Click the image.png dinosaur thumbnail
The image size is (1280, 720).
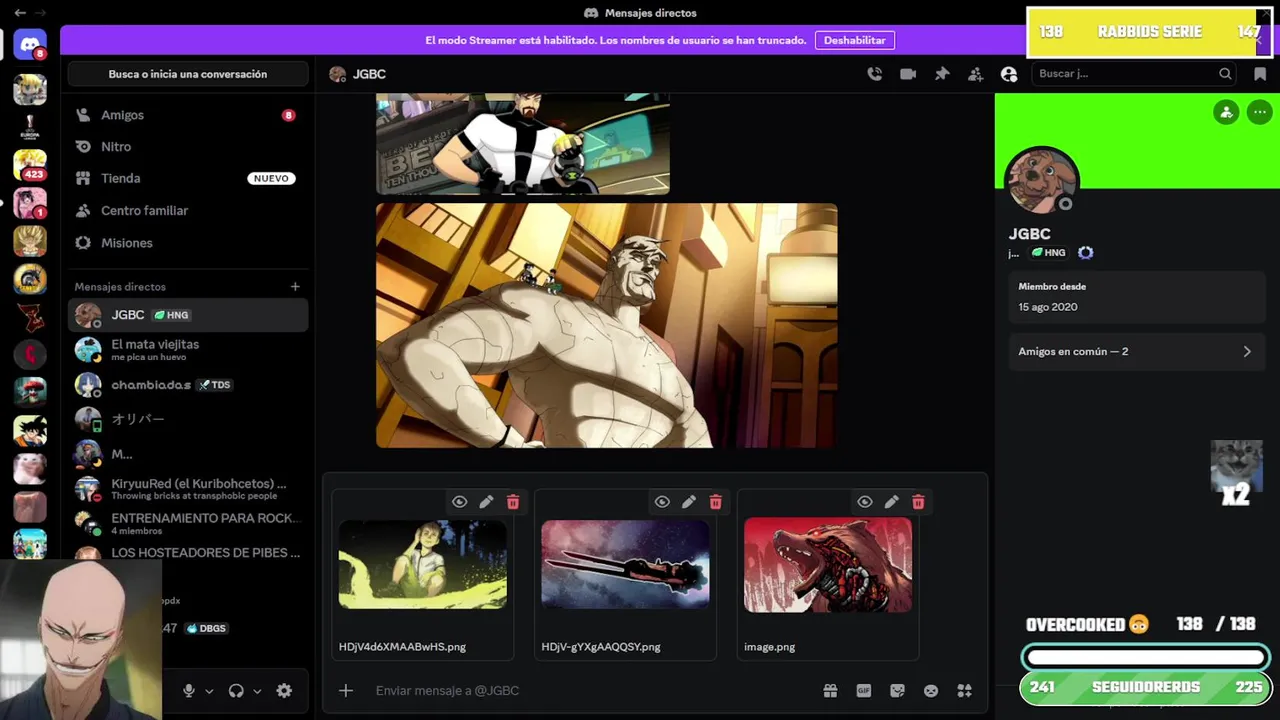point(828,565)
